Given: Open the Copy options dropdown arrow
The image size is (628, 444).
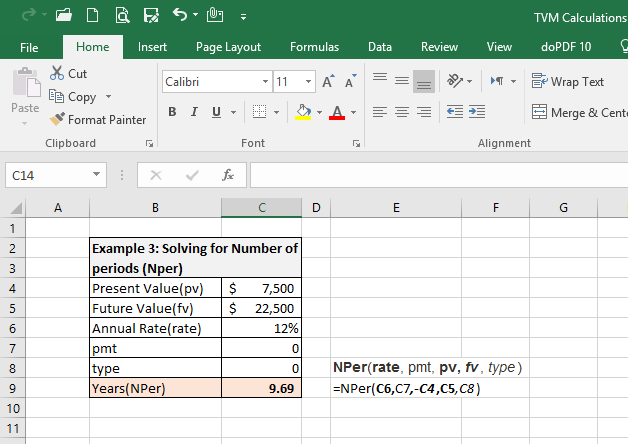Looking at the screenshot, I should click(108, 97).
